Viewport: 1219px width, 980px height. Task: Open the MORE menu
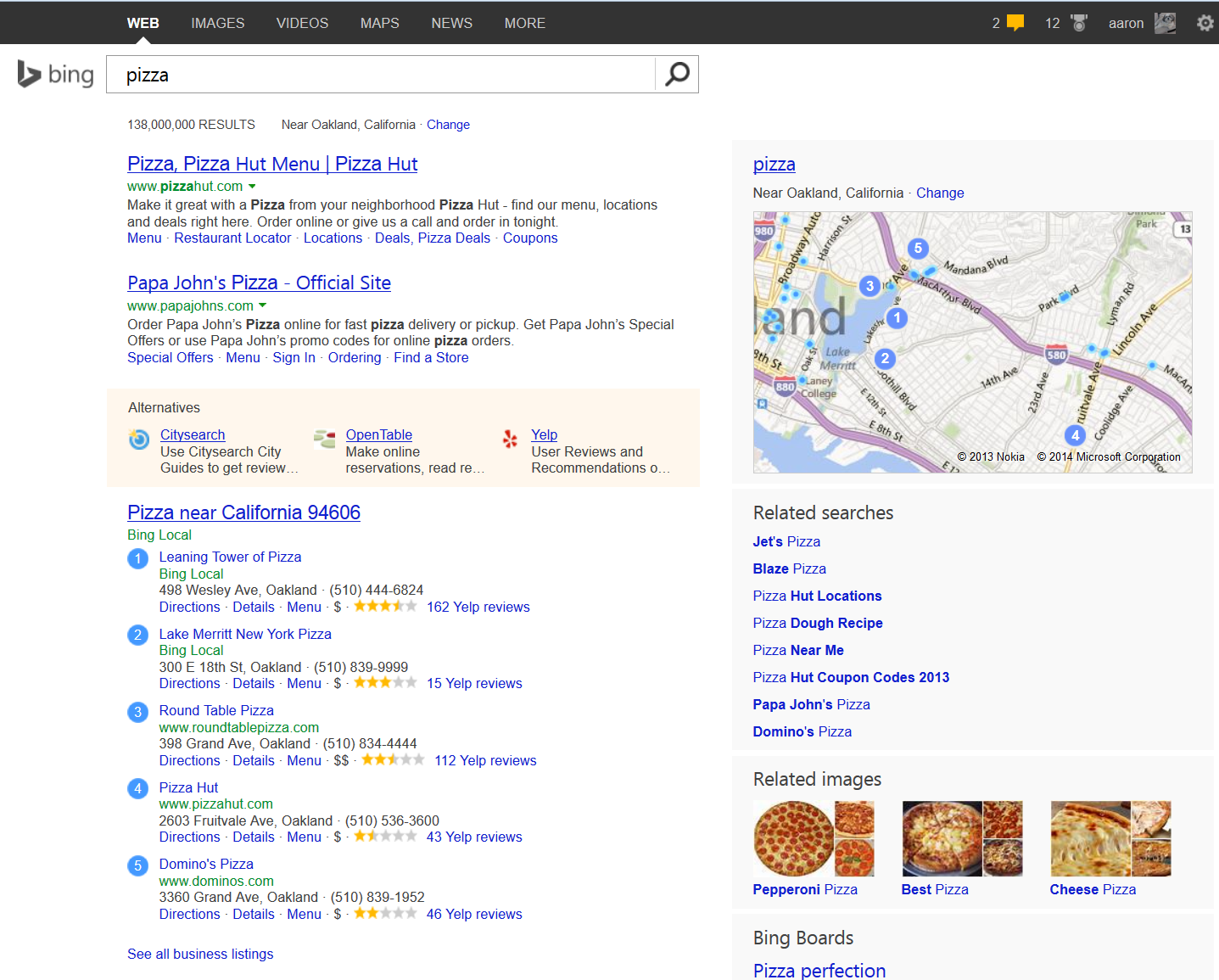(525, 23)
